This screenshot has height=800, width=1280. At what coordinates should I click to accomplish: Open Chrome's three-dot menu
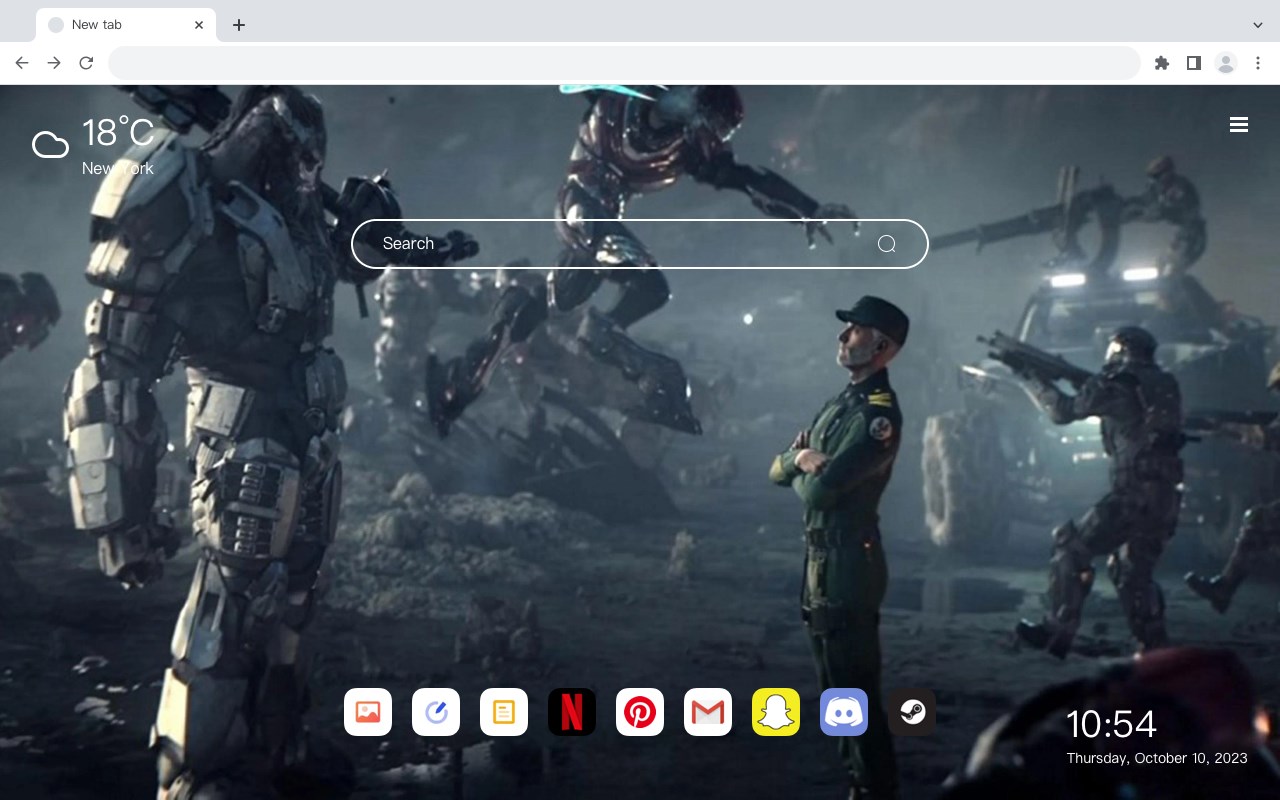point(1258,63)
